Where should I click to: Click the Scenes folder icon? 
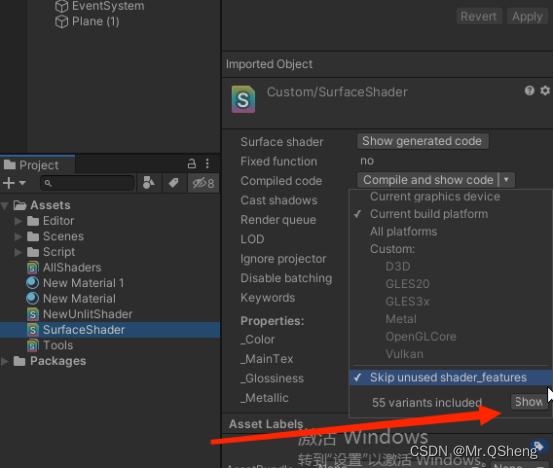[x=33, y=237]
